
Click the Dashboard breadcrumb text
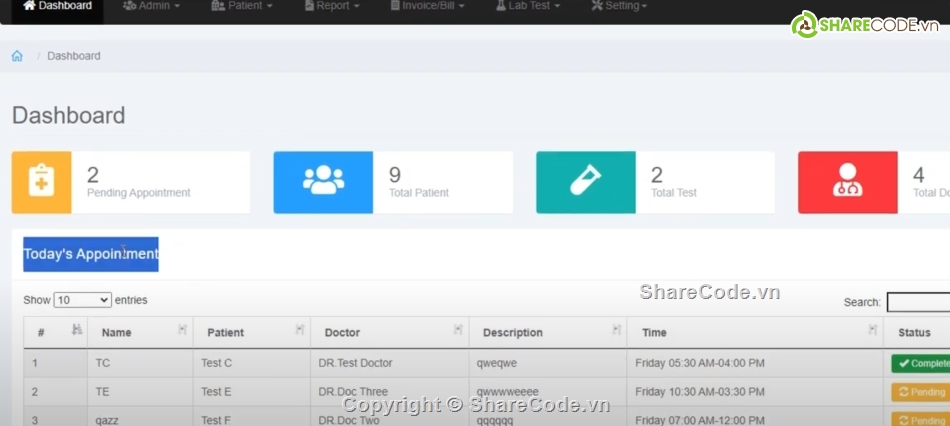[74, 56]
